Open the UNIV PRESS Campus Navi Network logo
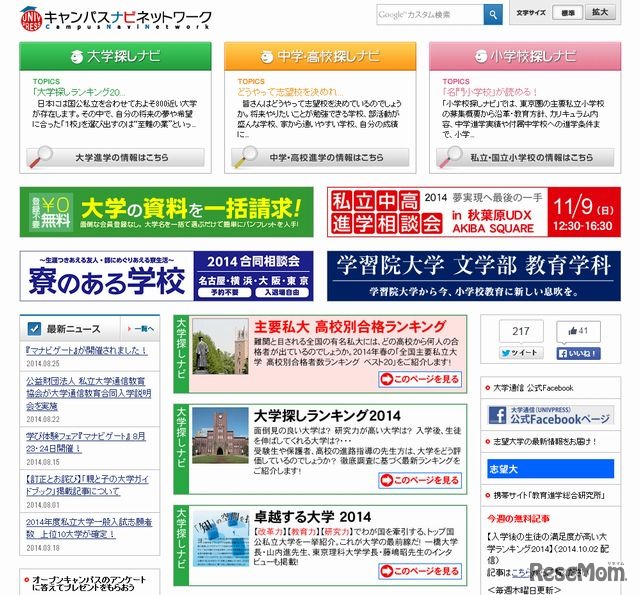Viewport: 640px width, 595px height. coord(116,18)
